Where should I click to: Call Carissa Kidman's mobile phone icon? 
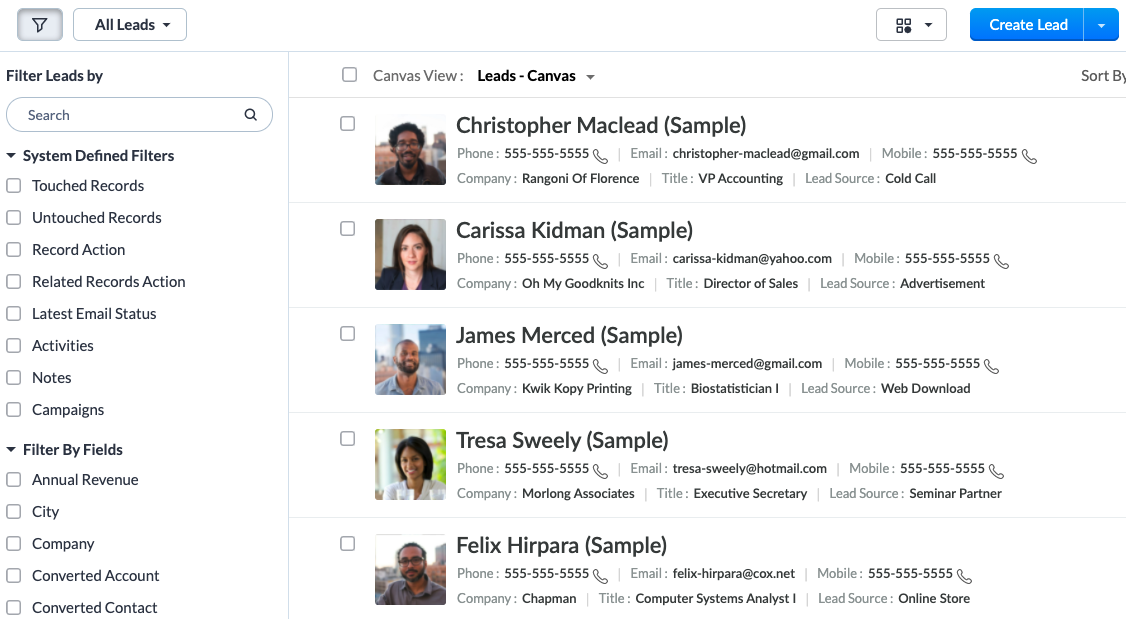coord(1001,260)
